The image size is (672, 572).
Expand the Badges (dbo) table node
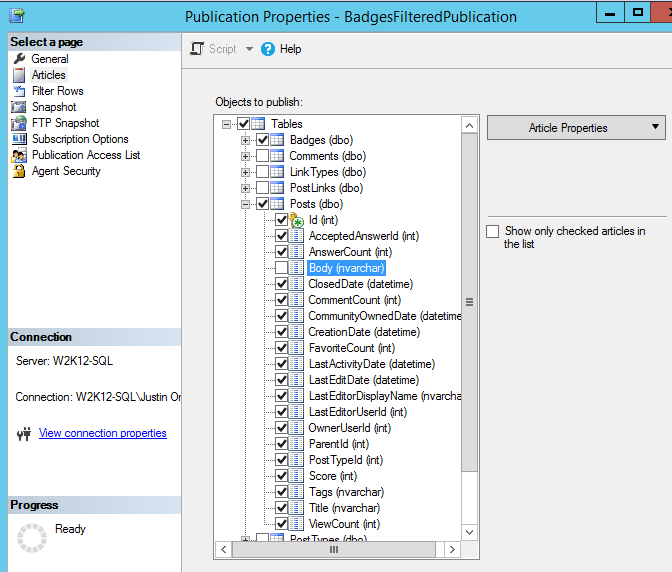(246, 140)
